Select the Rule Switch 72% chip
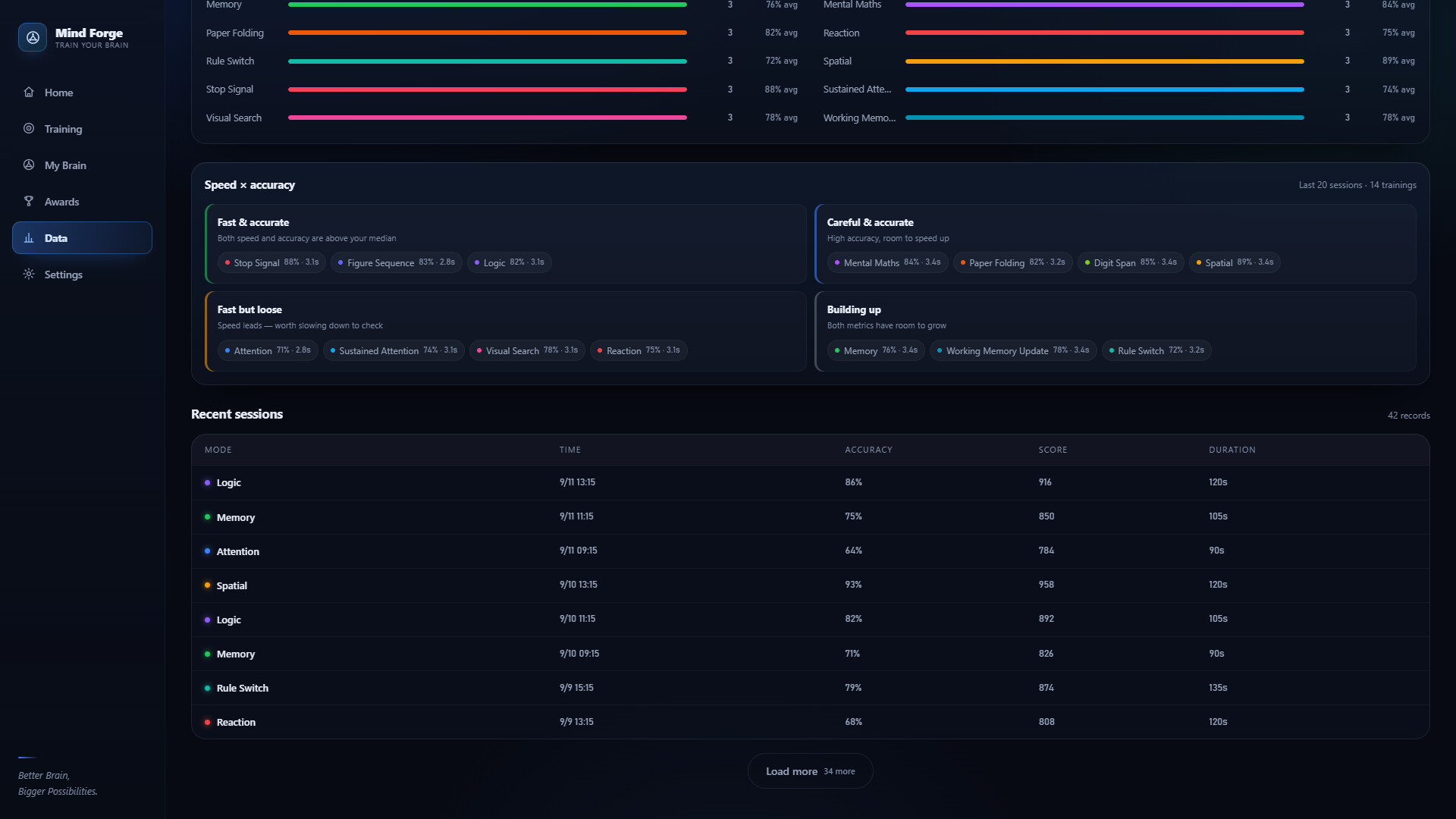Screen dimensions: 1456x819 (1156, 350)
